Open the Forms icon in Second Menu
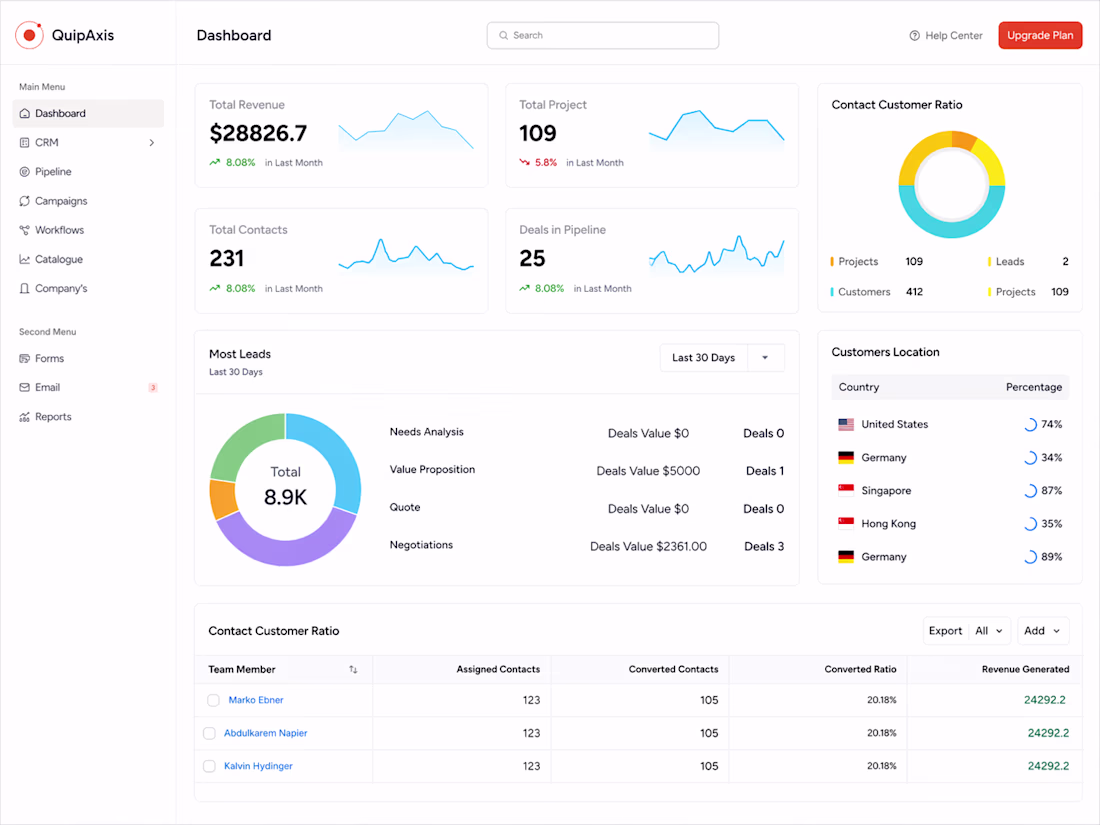Image resolution: width=1100 pixels, height=825 pixels. coord(25,358)
